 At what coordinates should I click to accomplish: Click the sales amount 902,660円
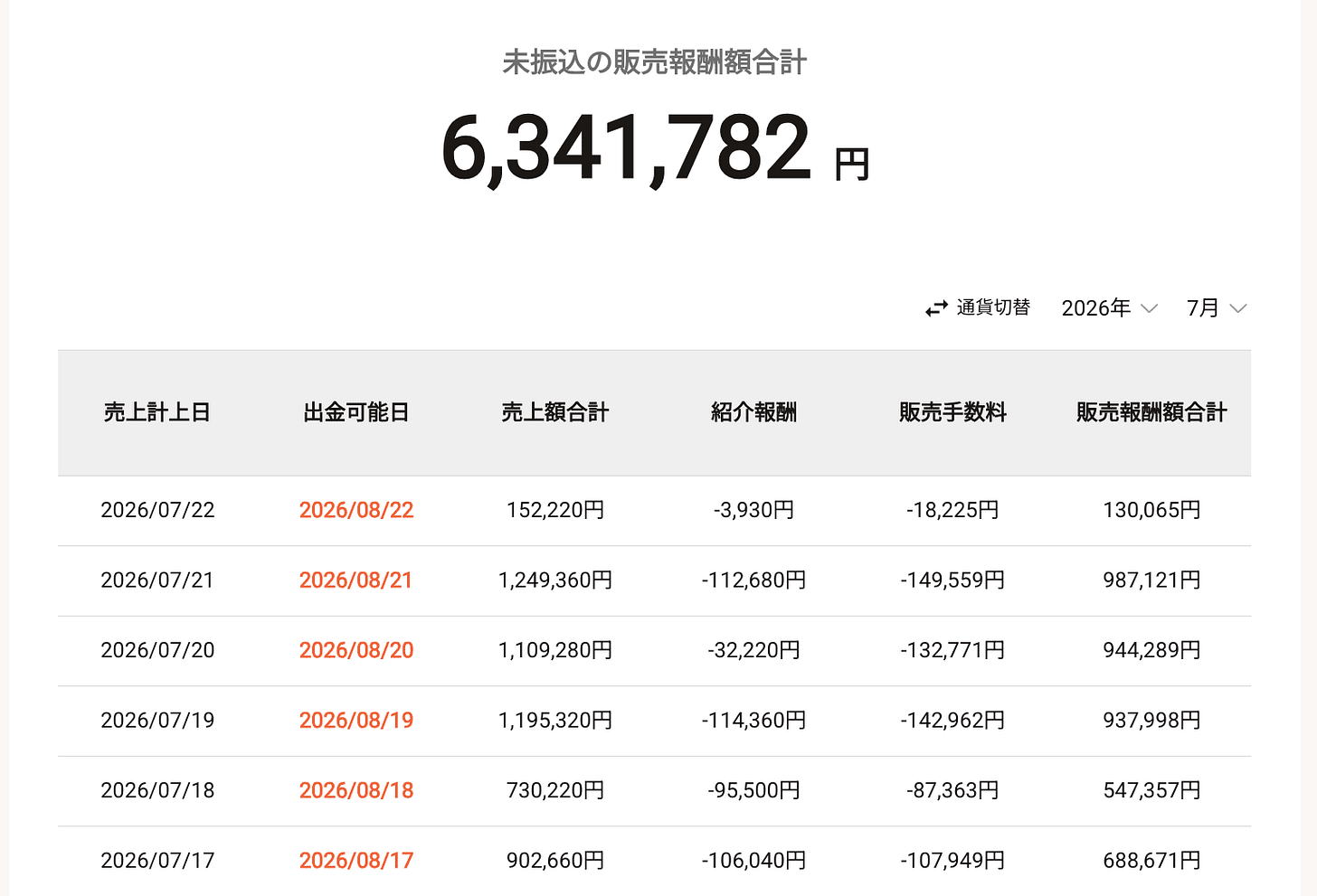point(555,861)
